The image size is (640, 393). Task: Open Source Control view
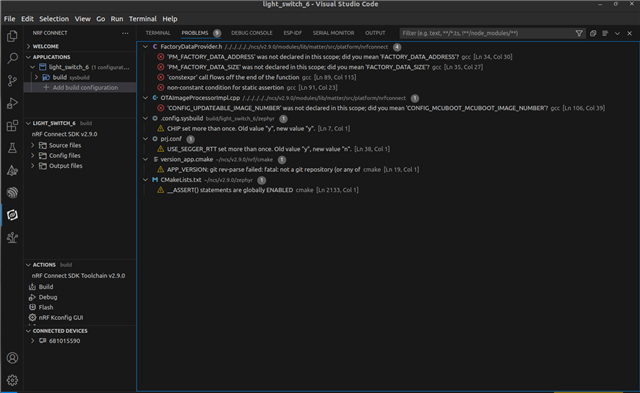click(12, 81)
